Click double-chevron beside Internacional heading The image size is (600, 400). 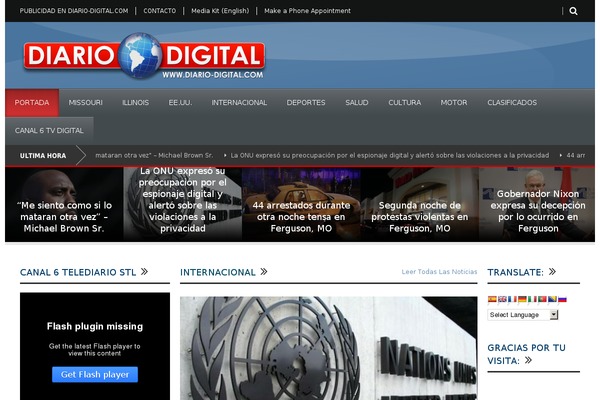tap(264, 272)
